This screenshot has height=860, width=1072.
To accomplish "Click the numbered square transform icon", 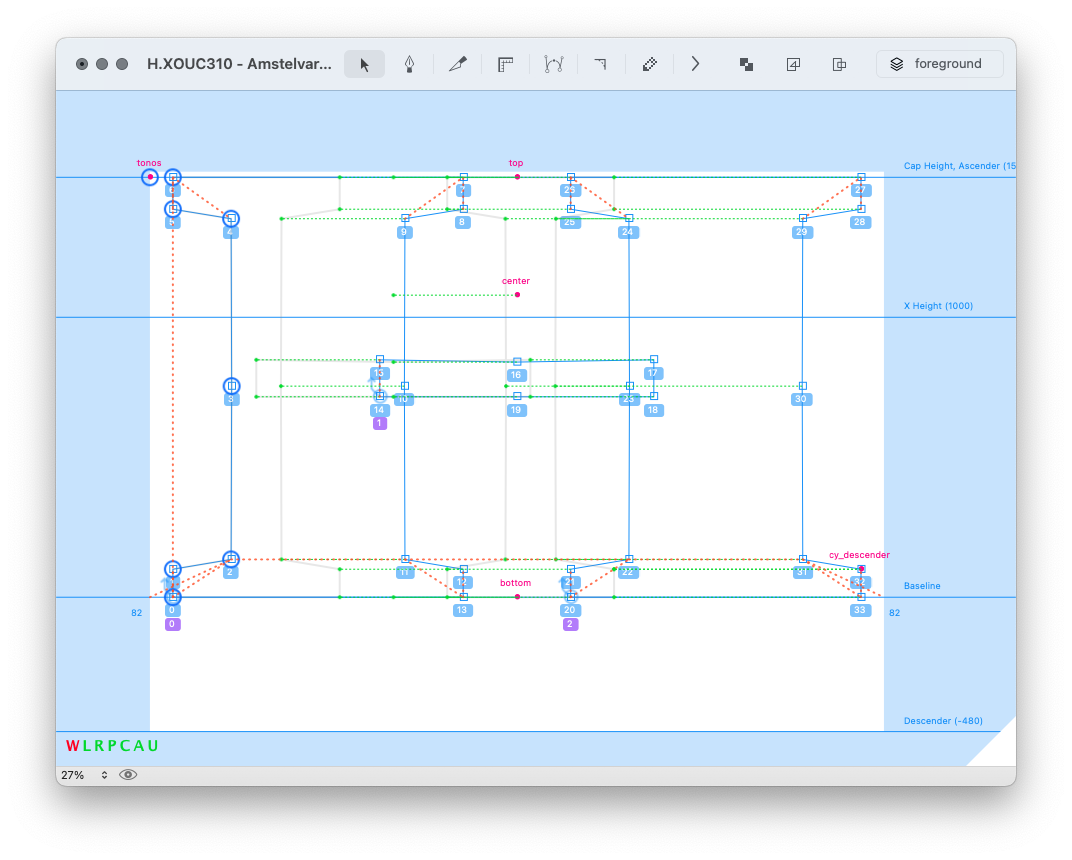I will pos(793,64).
